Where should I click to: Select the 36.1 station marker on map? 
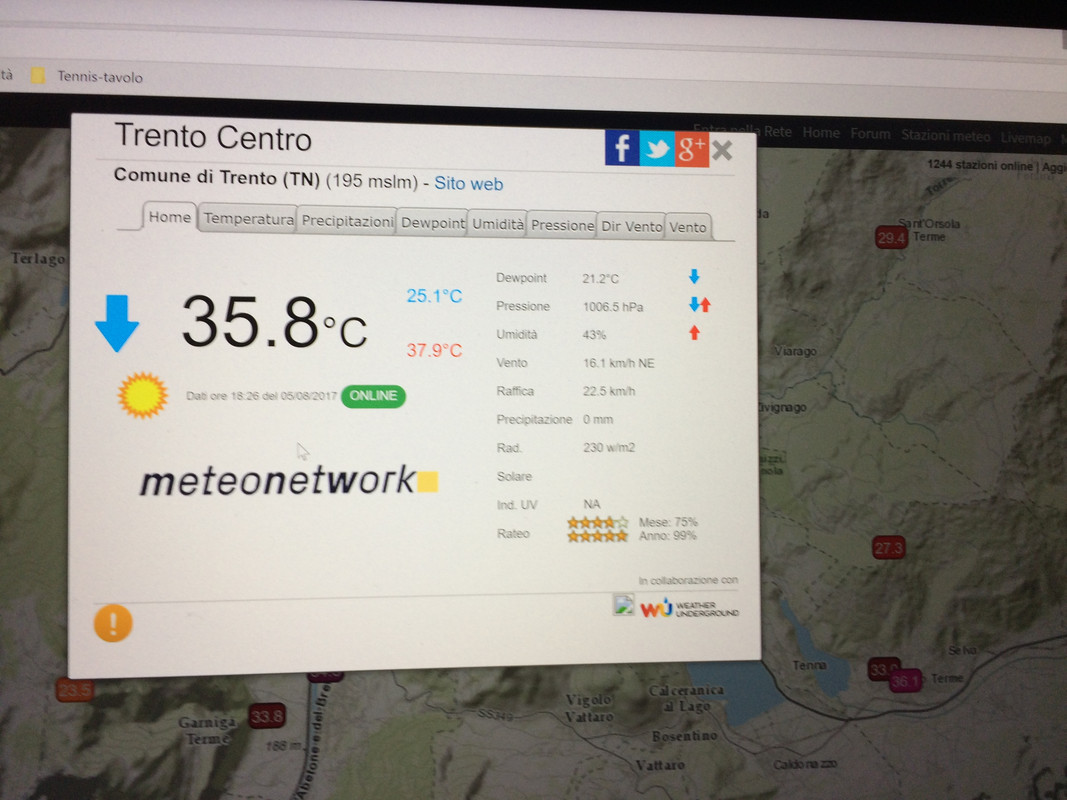point(906,680)
